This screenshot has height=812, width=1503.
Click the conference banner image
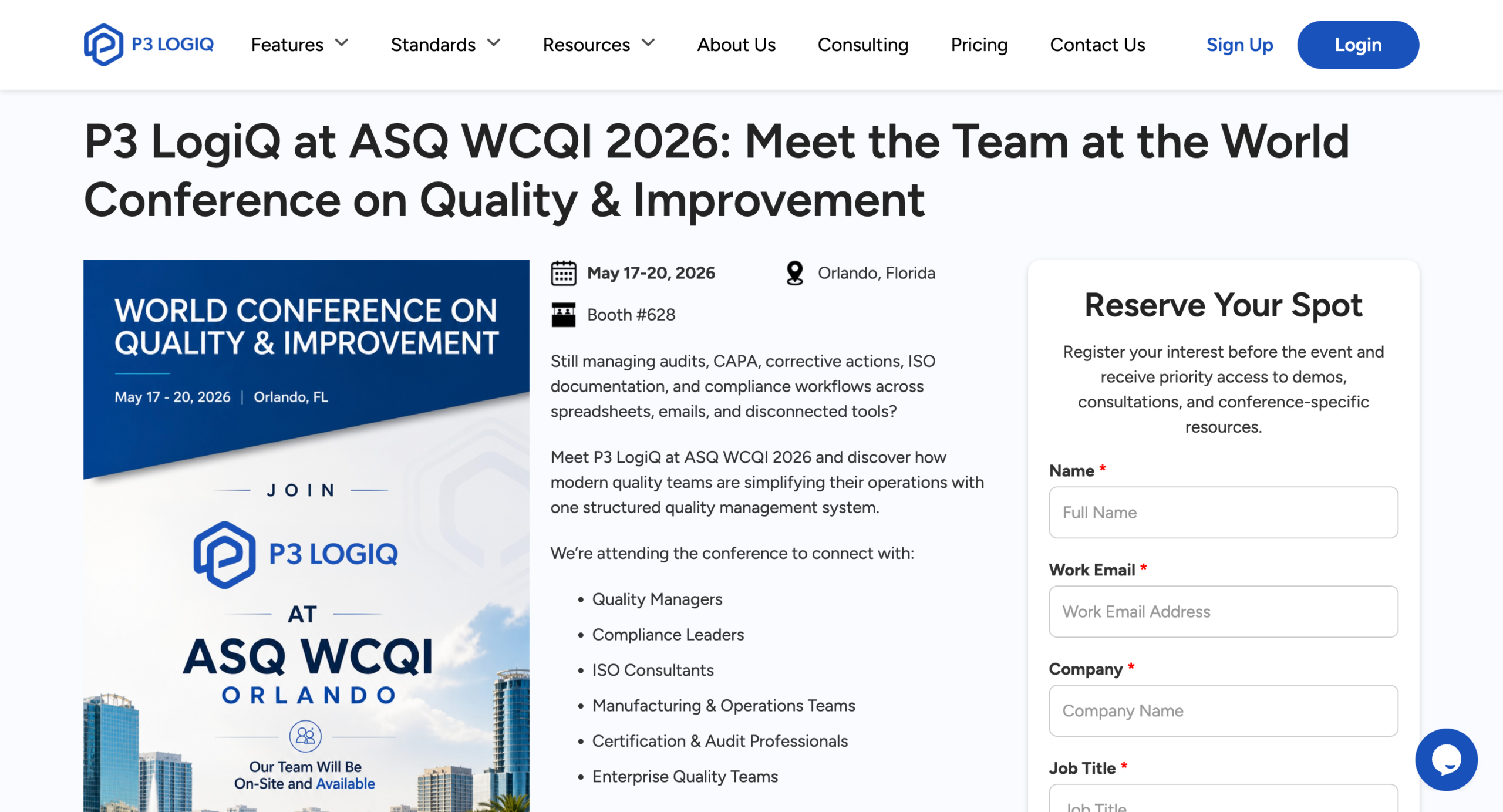tap(306, 535)
